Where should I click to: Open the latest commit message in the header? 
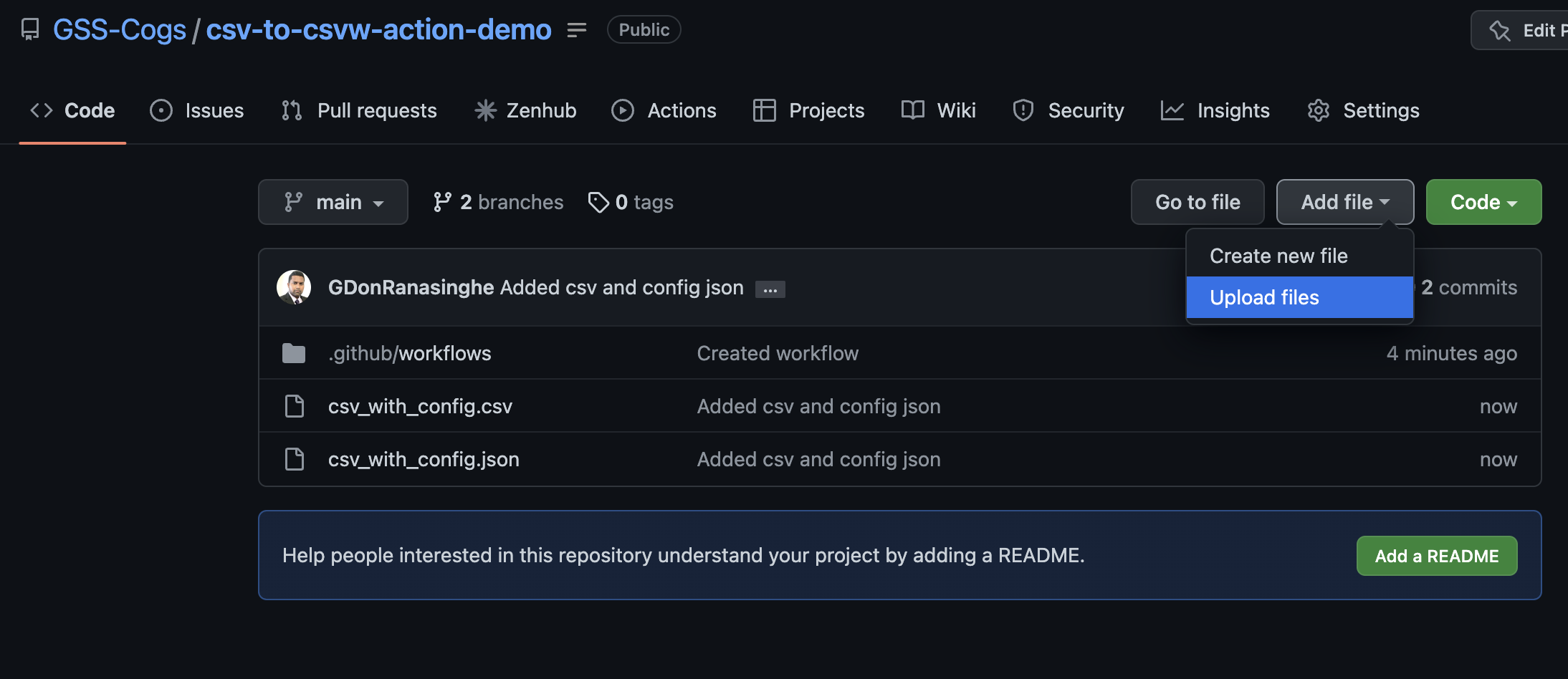pos(622,287)
